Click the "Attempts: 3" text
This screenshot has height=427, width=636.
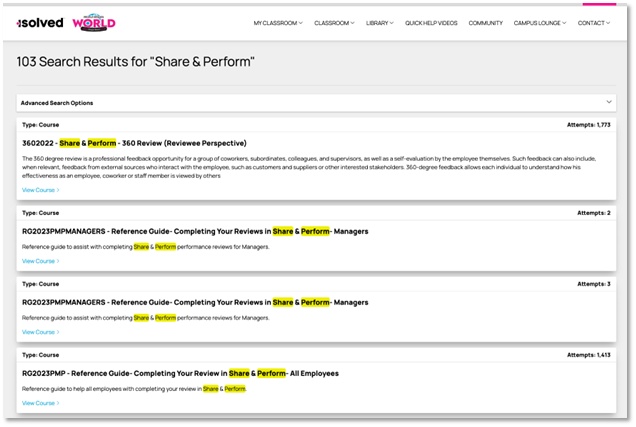594,284
